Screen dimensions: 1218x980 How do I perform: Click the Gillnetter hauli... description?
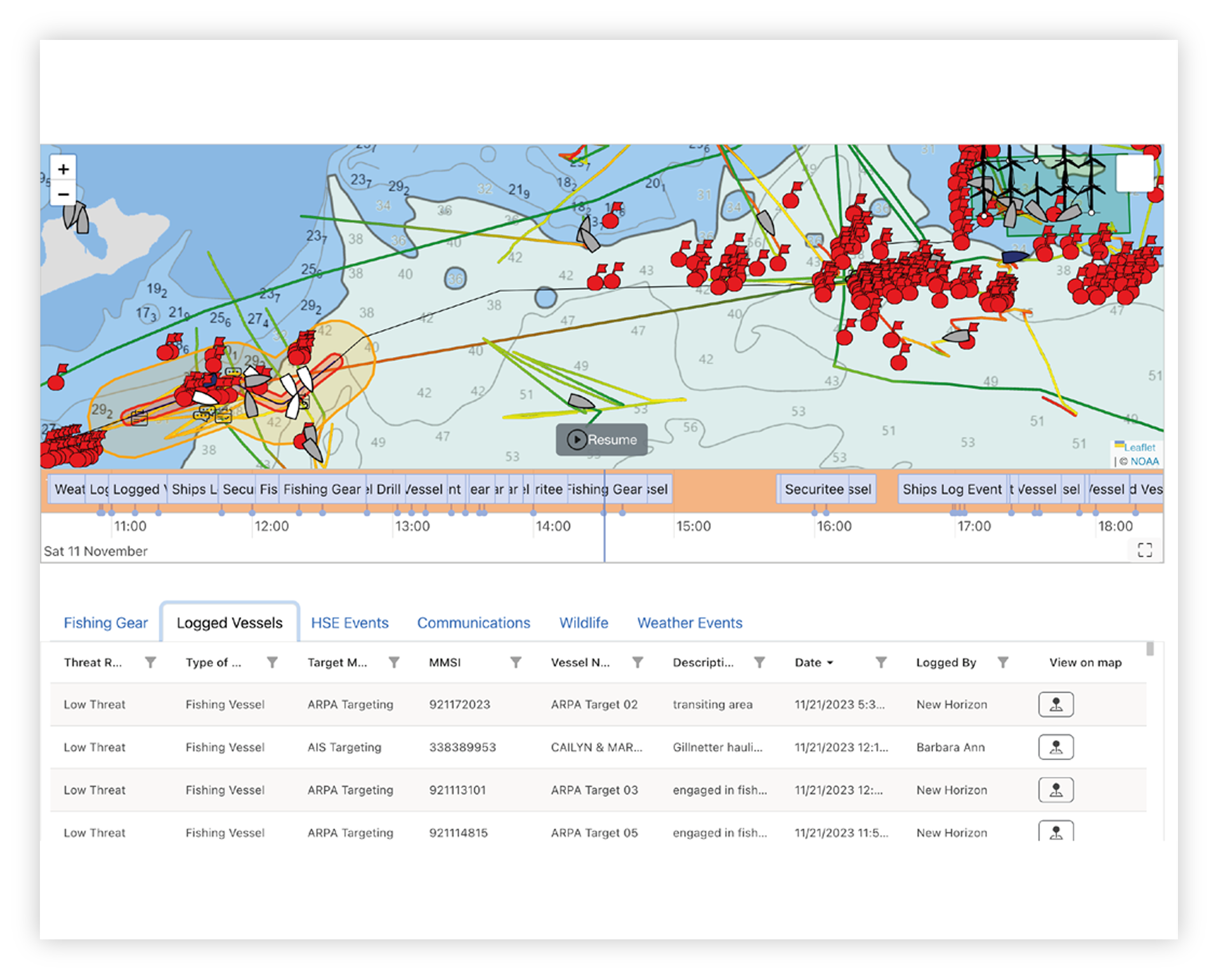[x=717, y=747]
